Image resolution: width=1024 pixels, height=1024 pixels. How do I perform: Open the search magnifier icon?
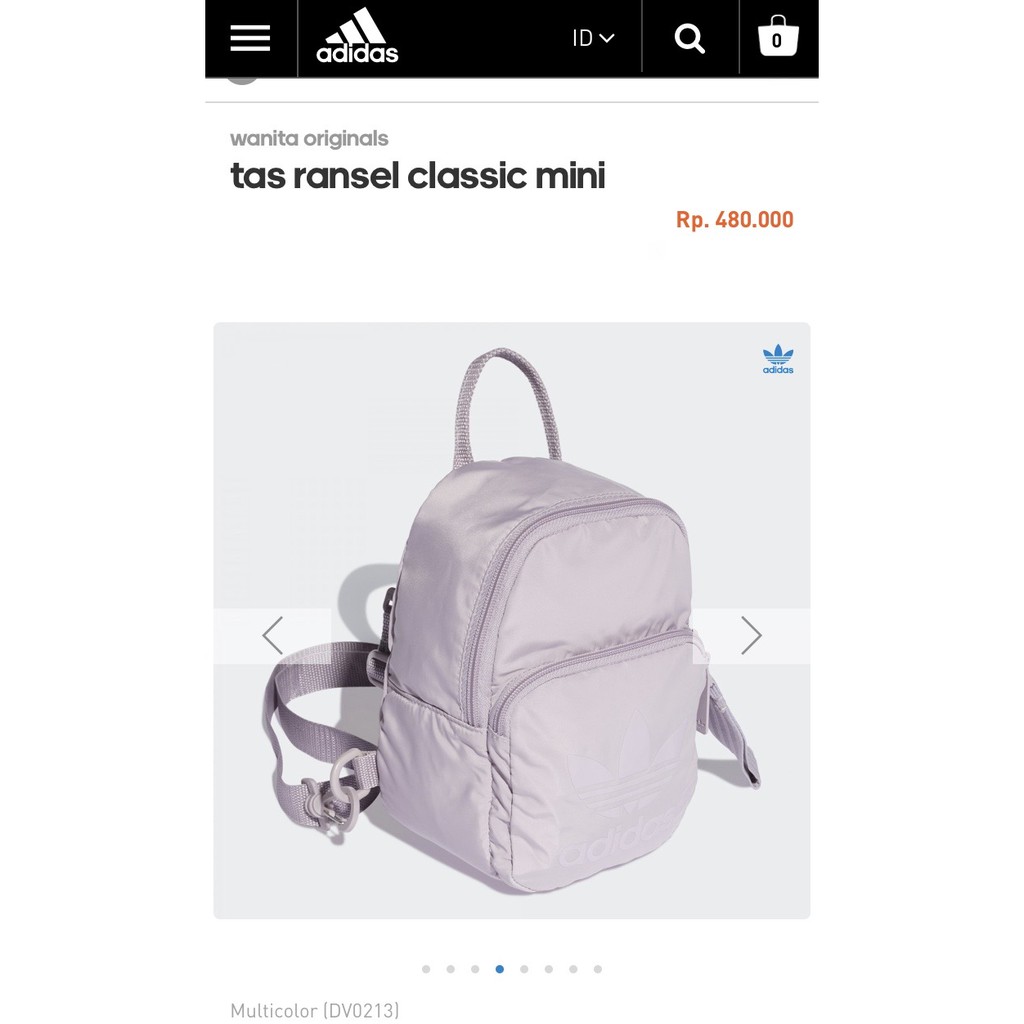[690, 39]
